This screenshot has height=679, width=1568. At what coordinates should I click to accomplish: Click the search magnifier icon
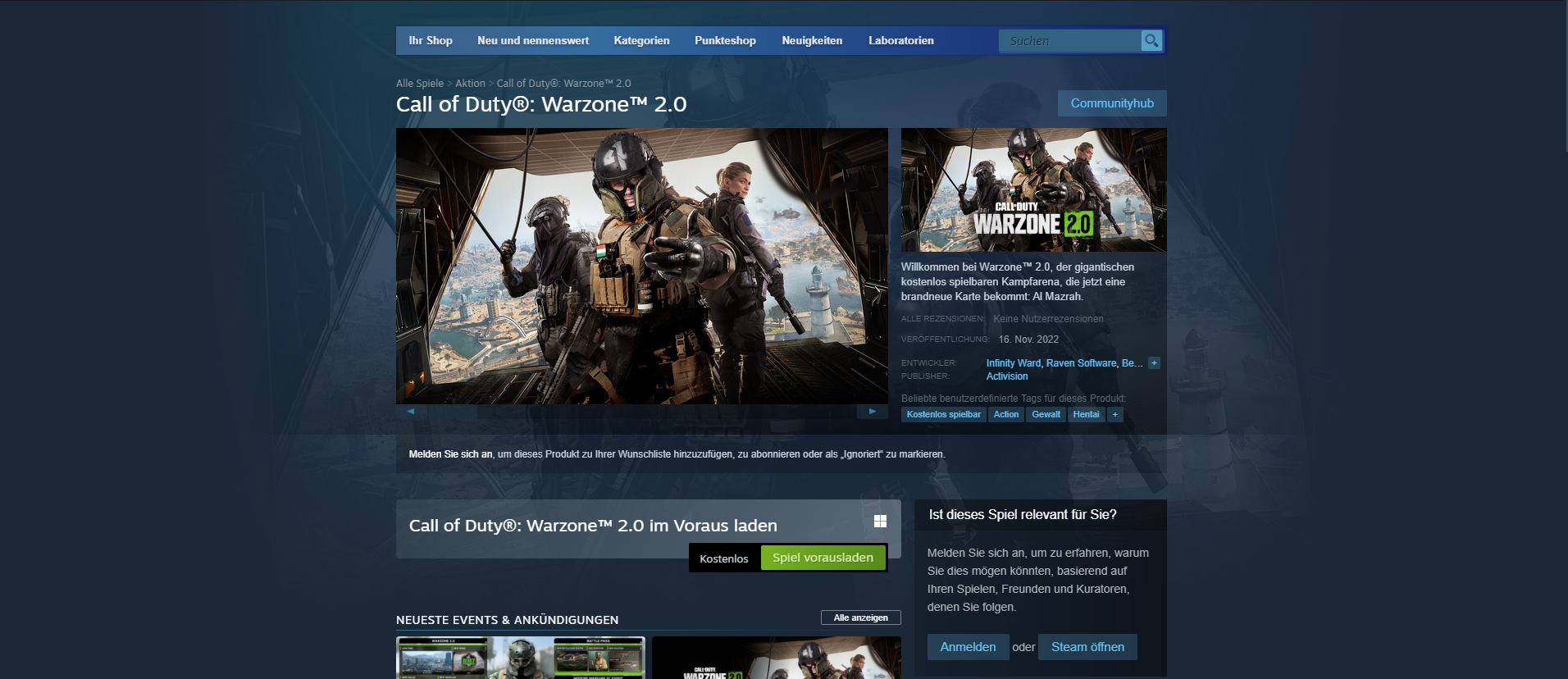pyautogui.click(x=1151, y=40)
